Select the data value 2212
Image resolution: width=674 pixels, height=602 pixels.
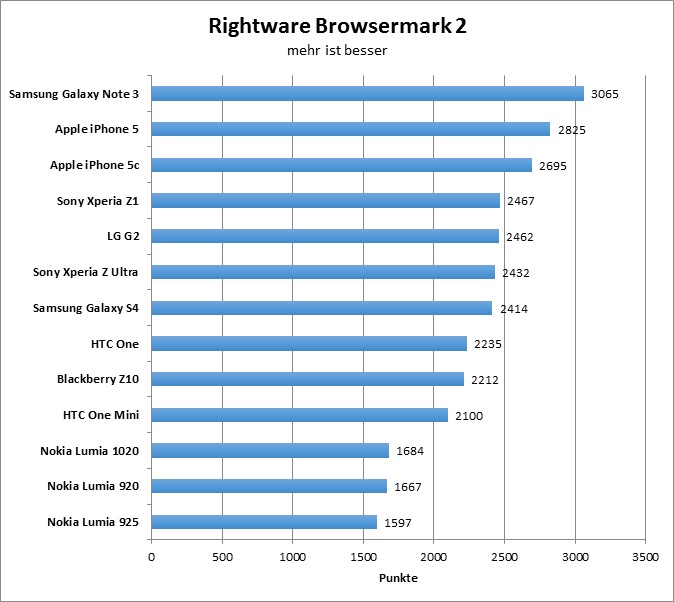(485, 380)
